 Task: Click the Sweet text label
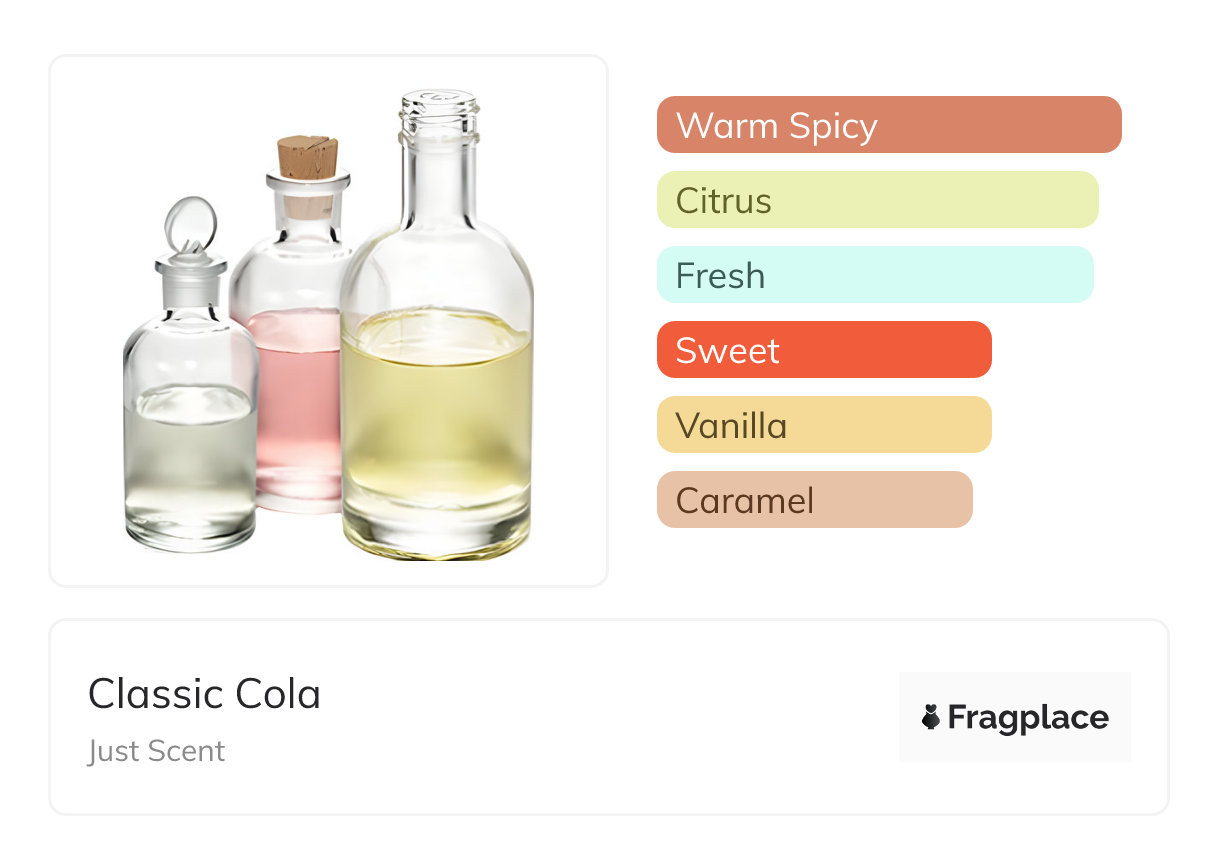click(727, 351)
